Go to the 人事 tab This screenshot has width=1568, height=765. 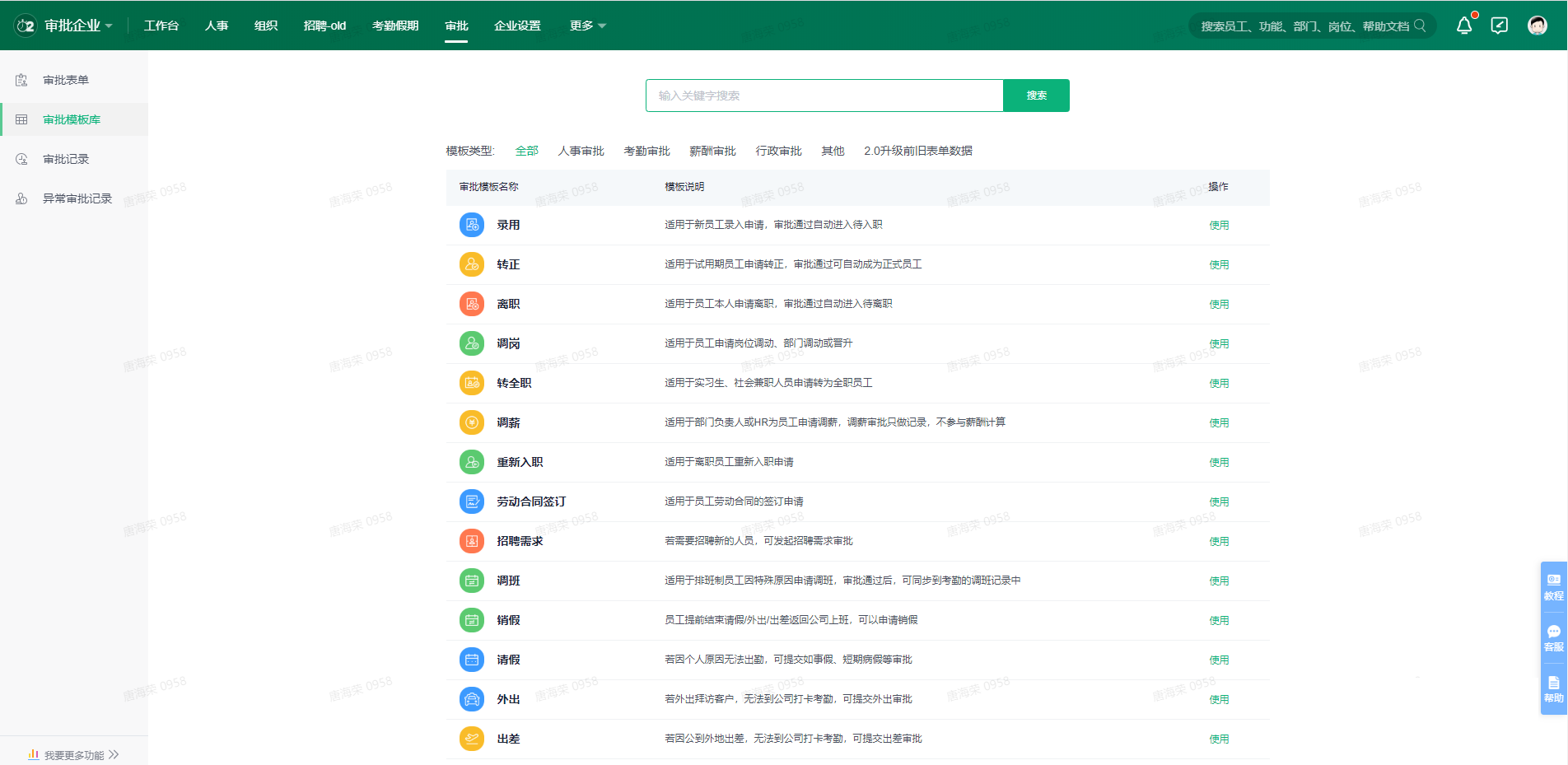pos(217,26)
